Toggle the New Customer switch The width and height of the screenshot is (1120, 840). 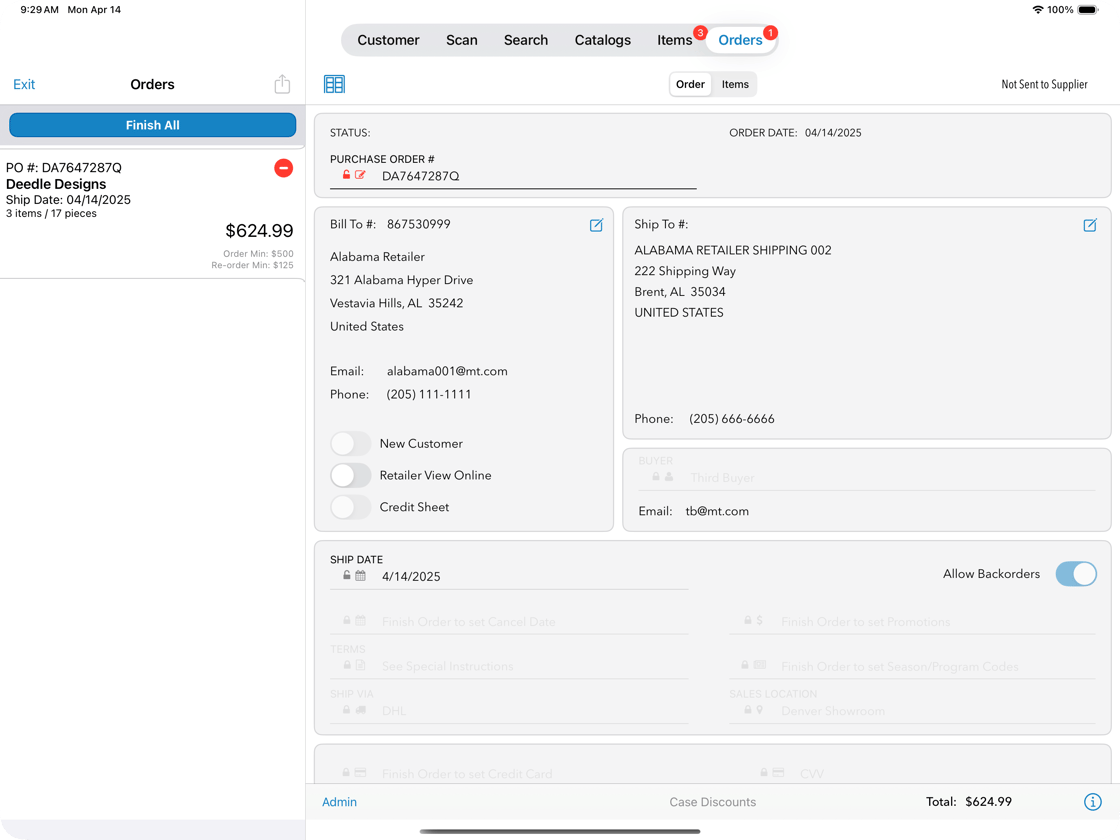[351, 444]
